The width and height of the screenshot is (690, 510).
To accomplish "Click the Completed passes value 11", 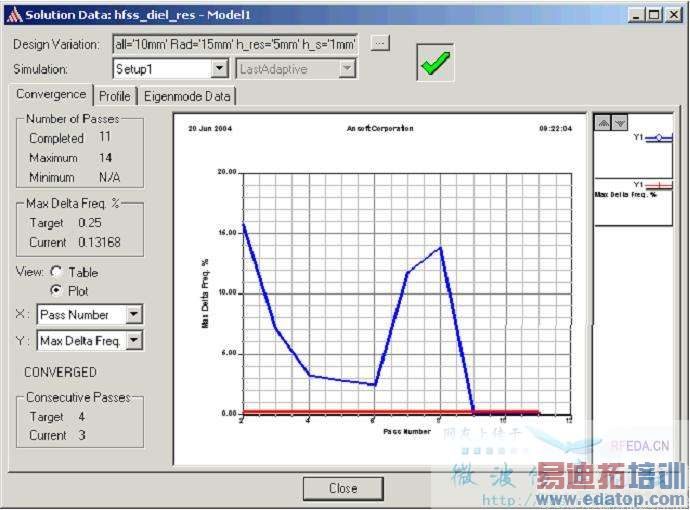I will tap(105, 137).
